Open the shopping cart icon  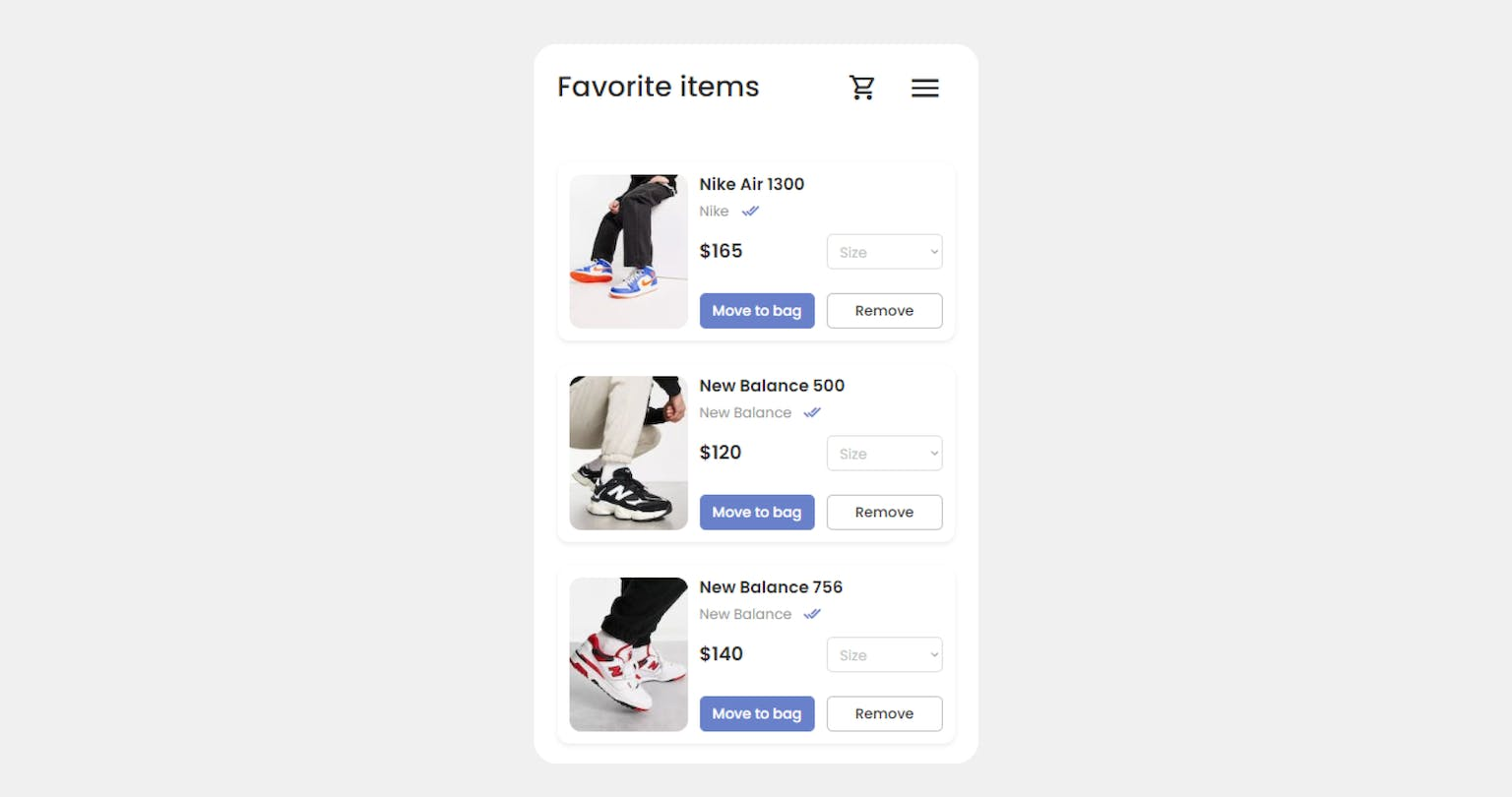click(x=862, y=88)
